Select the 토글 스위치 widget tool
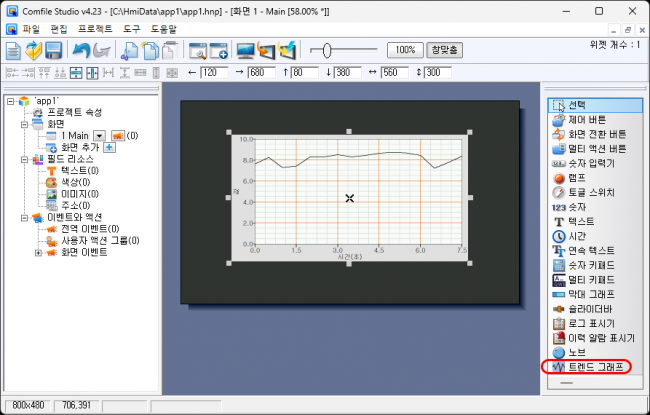Screen dimensions: 650x415 (590, 192)
